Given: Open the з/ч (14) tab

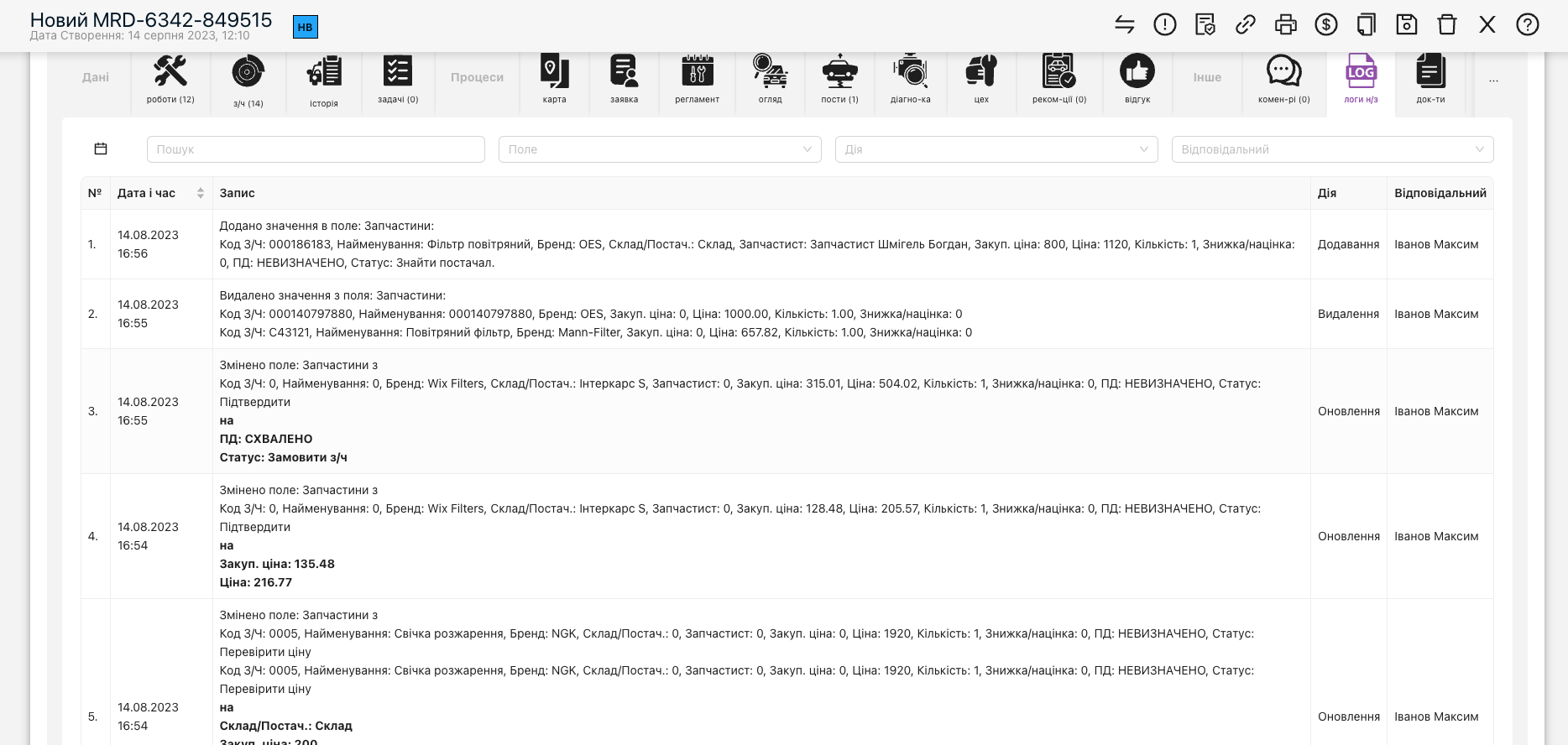Looking at the screenshot, I should tap(248, 81).
